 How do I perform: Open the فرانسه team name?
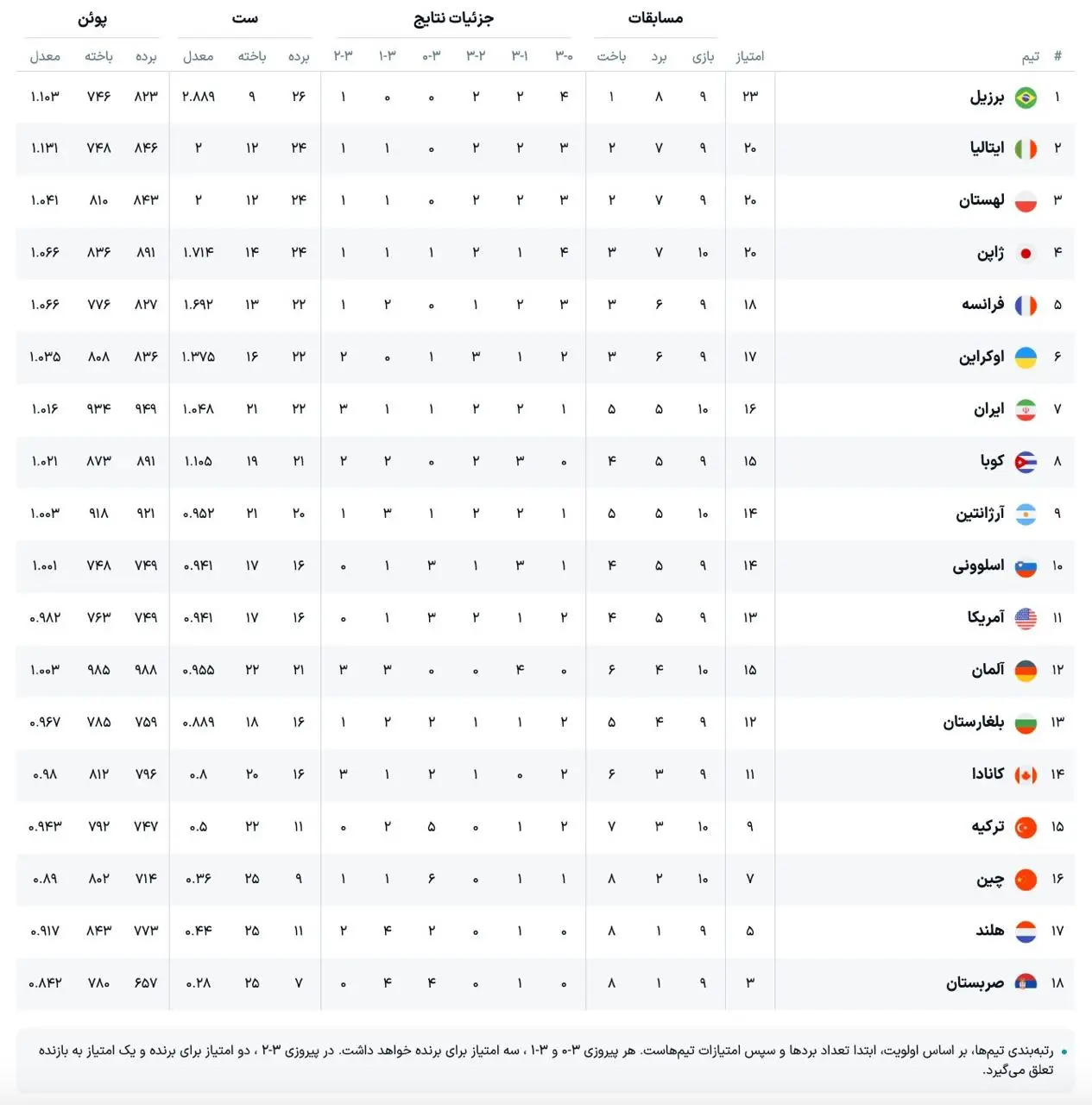[983, 305]
